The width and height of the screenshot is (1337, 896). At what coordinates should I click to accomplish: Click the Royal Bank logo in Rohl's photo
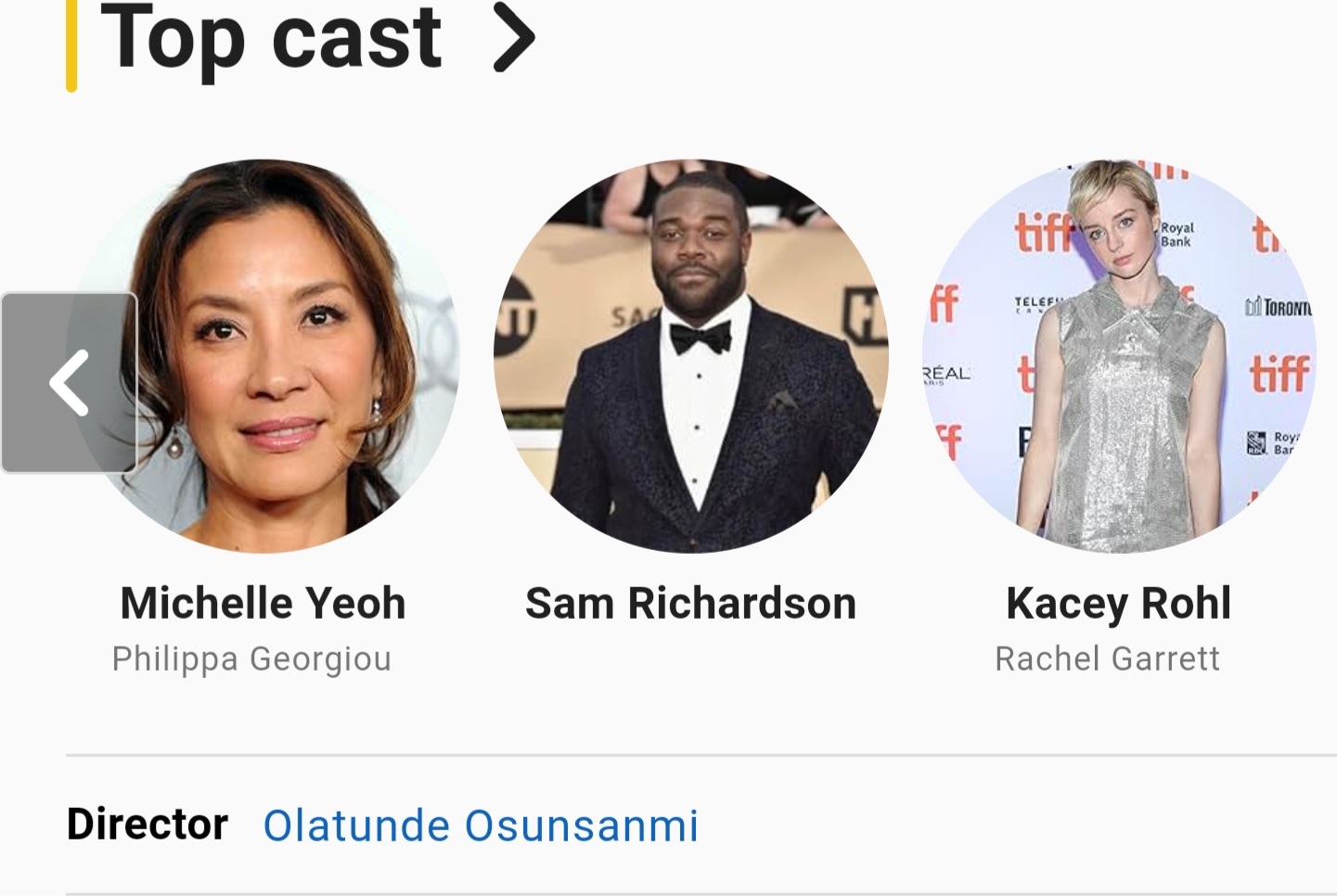1176,234
